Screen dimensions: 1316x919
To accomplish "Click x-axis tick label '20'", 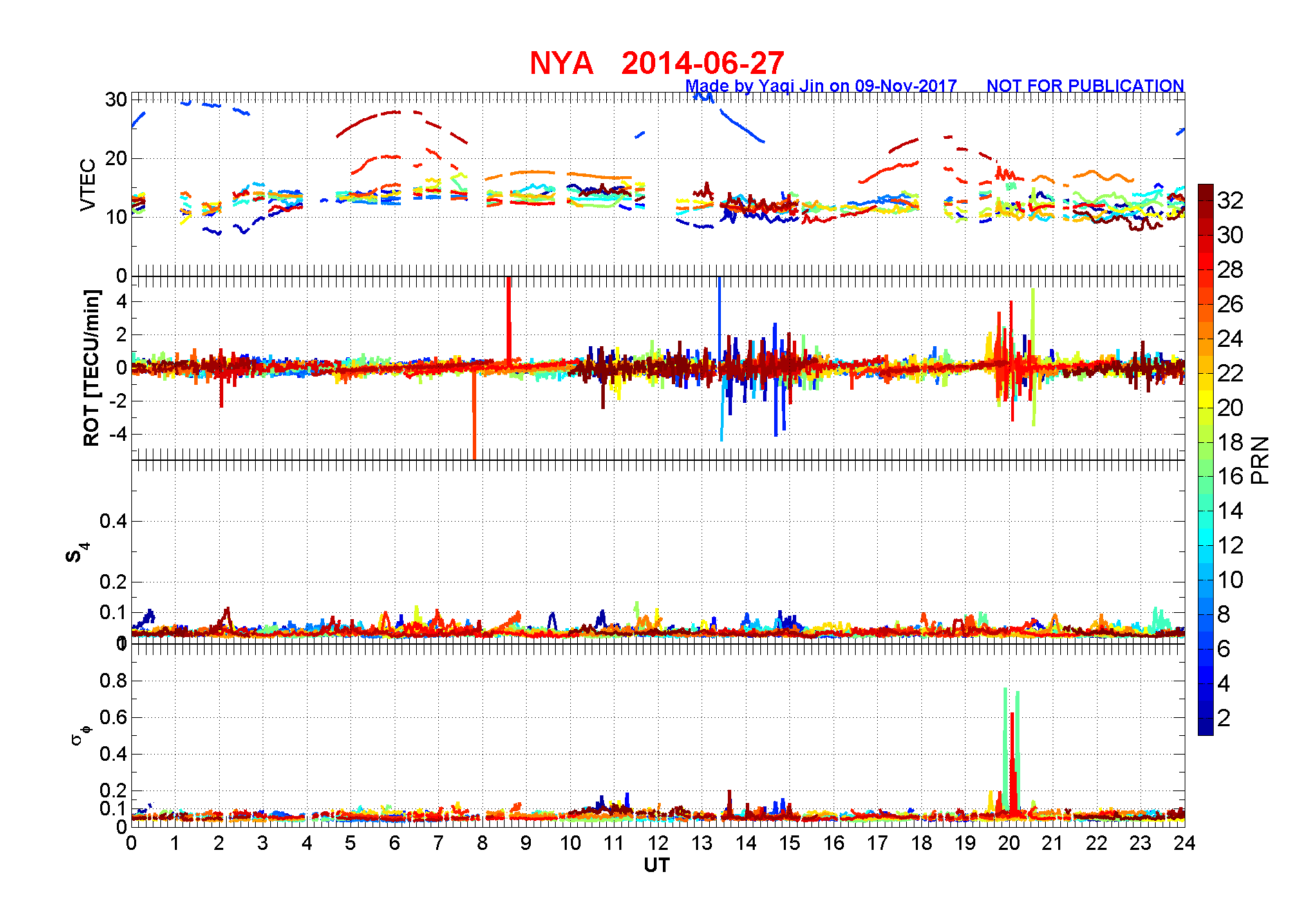I will coord(1008,843).
